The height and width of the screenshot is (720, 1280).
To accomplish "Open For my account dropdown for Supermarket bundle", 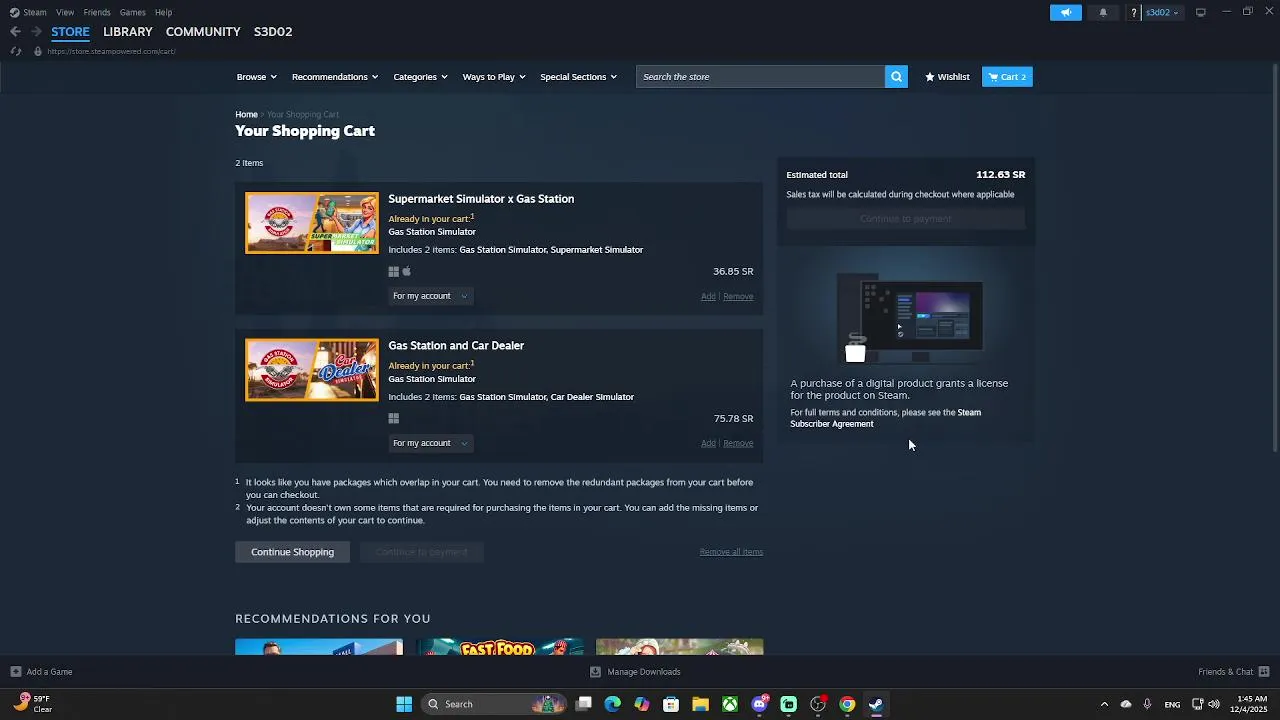I will pyautogui.click(x=430, y=296).
